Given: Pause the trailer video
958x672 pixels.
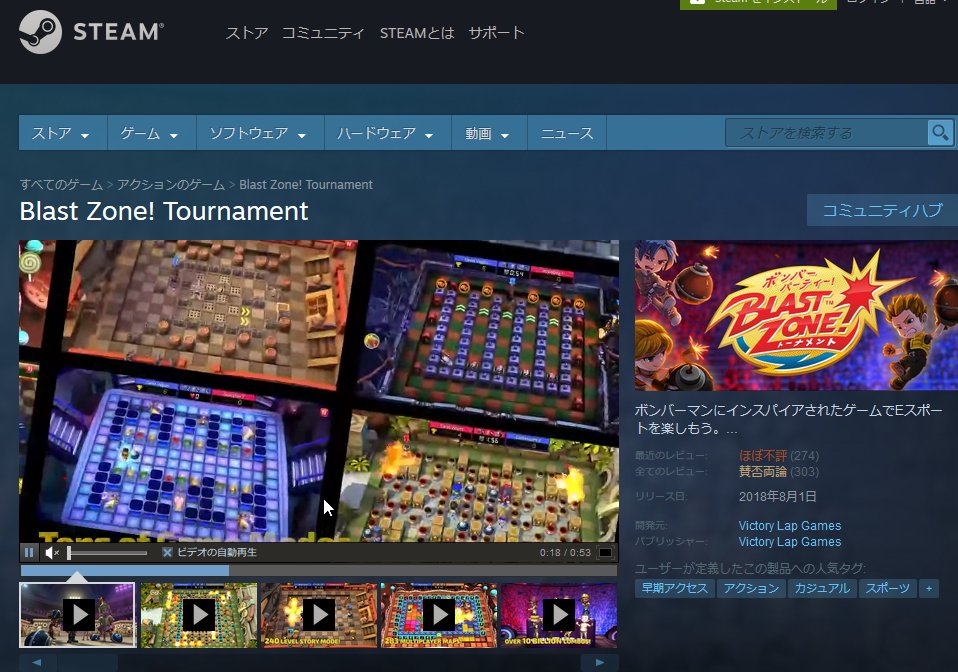Looking at the screenshot, I should pos(29,552).
